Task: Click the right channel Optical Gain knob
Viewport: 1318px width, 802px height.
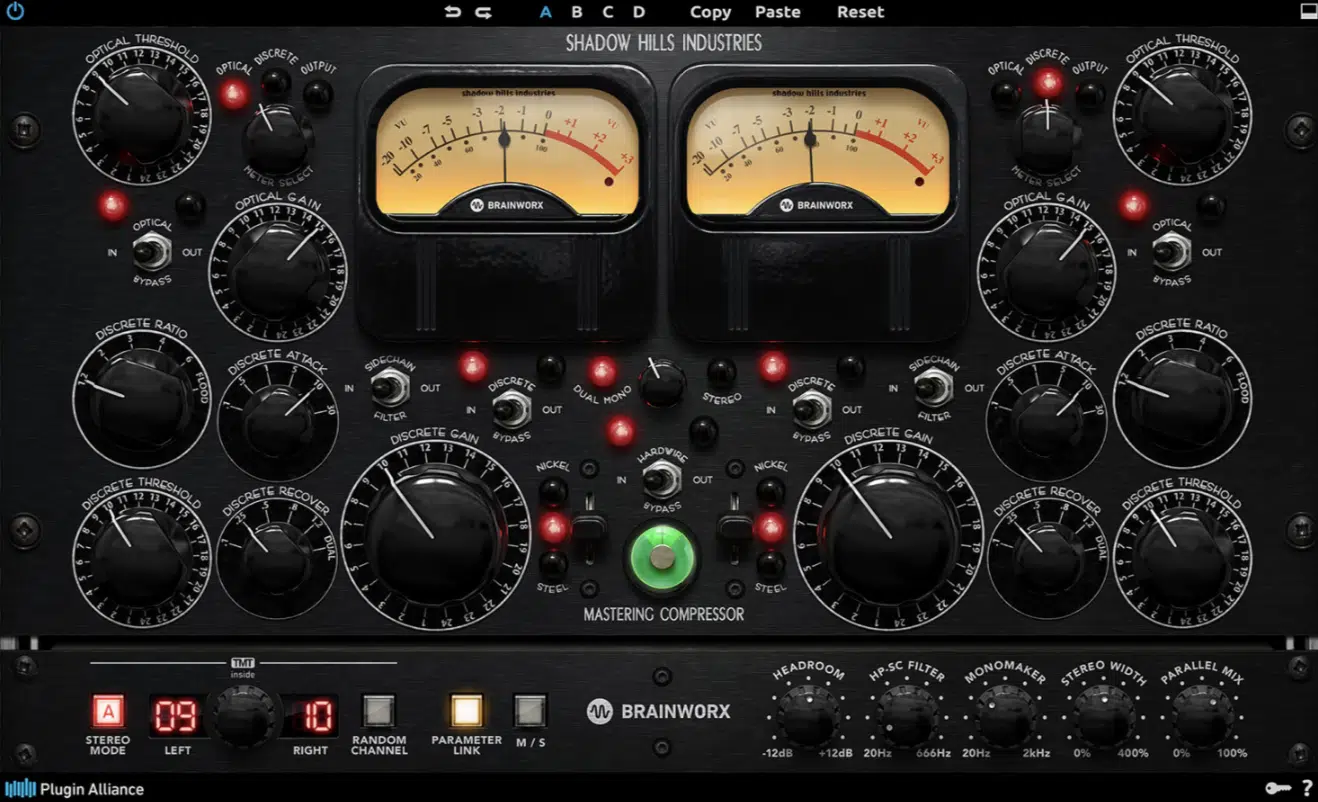Action: (1046, 271)
